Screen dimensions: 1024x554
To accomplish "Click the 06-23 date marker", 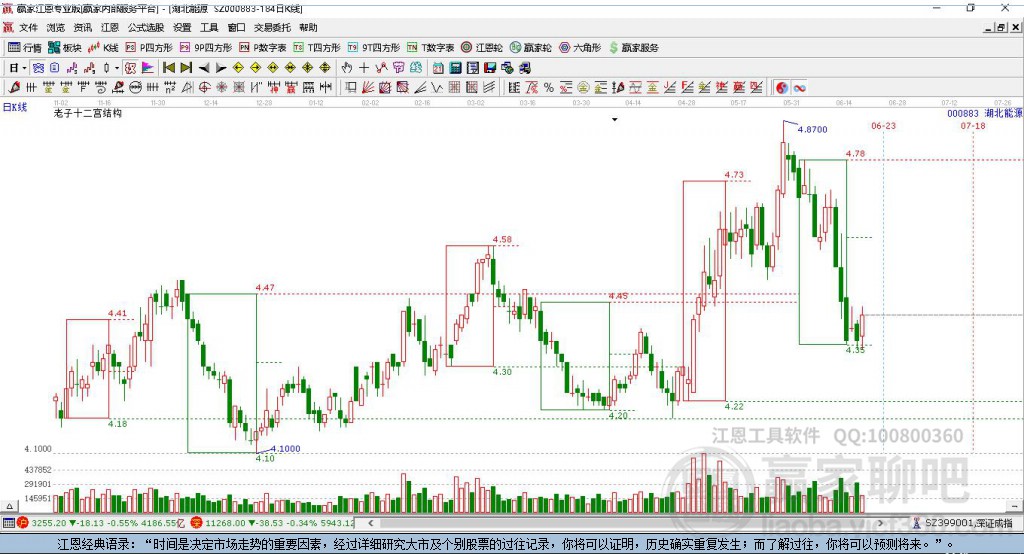I will click(x=884, y=125).
